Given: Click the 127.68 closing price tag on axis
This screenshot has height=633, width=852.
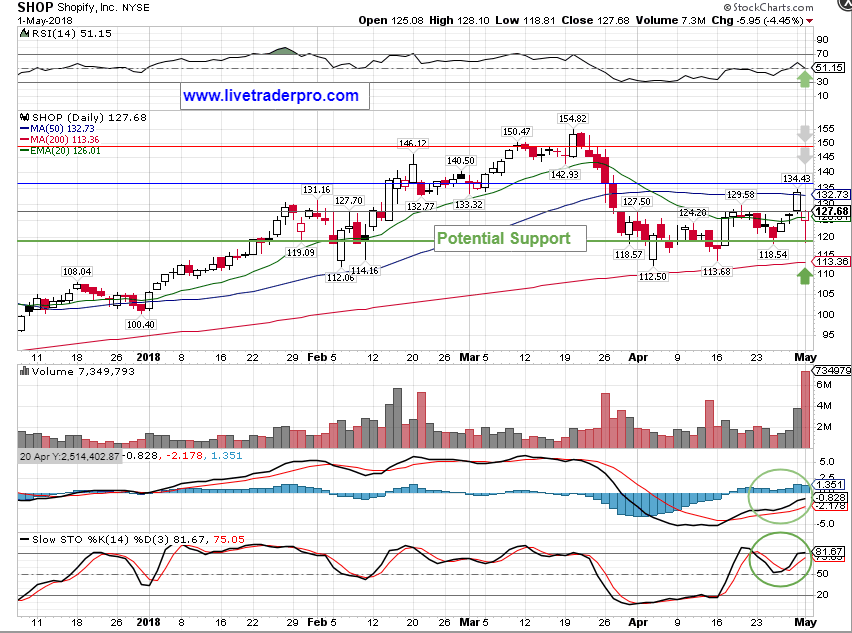Looking at the screenshot, I should [x=831, y=212].
